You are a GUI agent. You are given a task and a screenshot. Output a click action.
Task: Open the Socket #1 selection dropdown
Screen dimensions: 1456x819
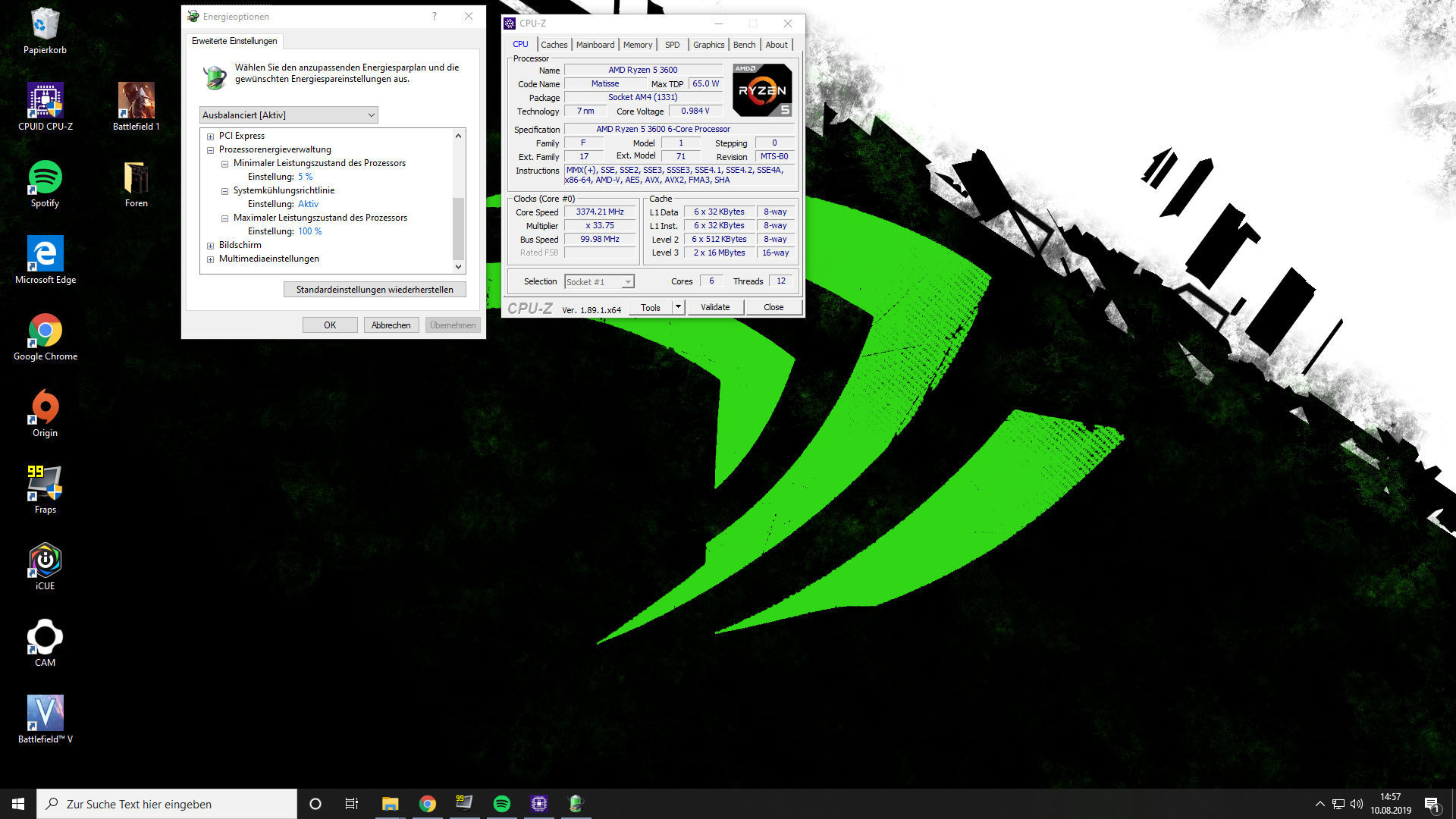pyautogui.click(x=599, y=282)
